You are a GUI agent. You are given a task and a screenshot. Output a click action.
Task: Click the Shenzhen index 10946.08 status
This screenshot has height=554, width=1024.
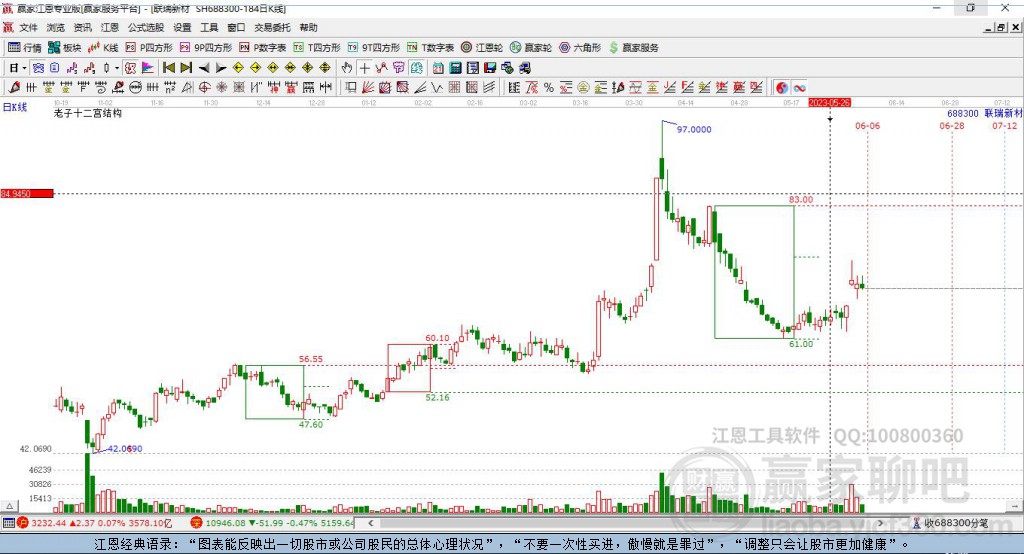point(224,523)
